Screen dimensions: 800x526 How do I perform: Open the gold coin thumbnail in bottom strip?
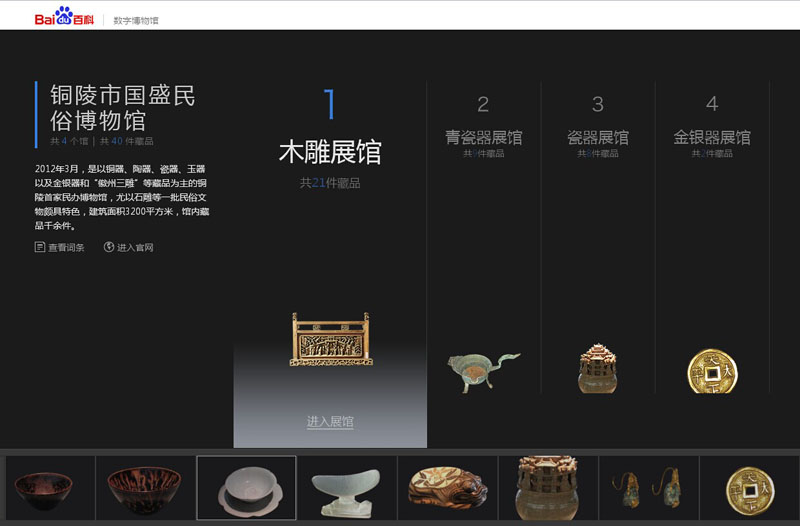tap(749, 489)
